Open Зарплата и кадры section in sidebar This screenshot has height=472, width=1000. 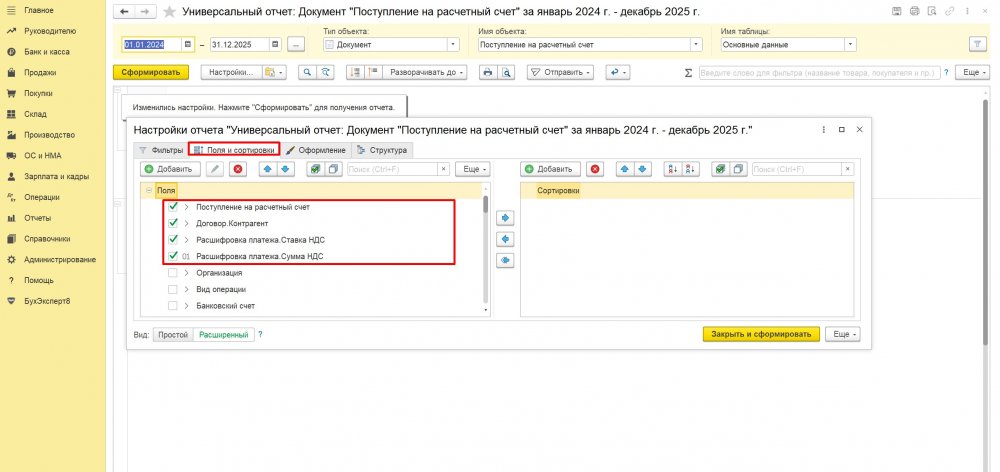pyautogui.click(x=56, y=177)
